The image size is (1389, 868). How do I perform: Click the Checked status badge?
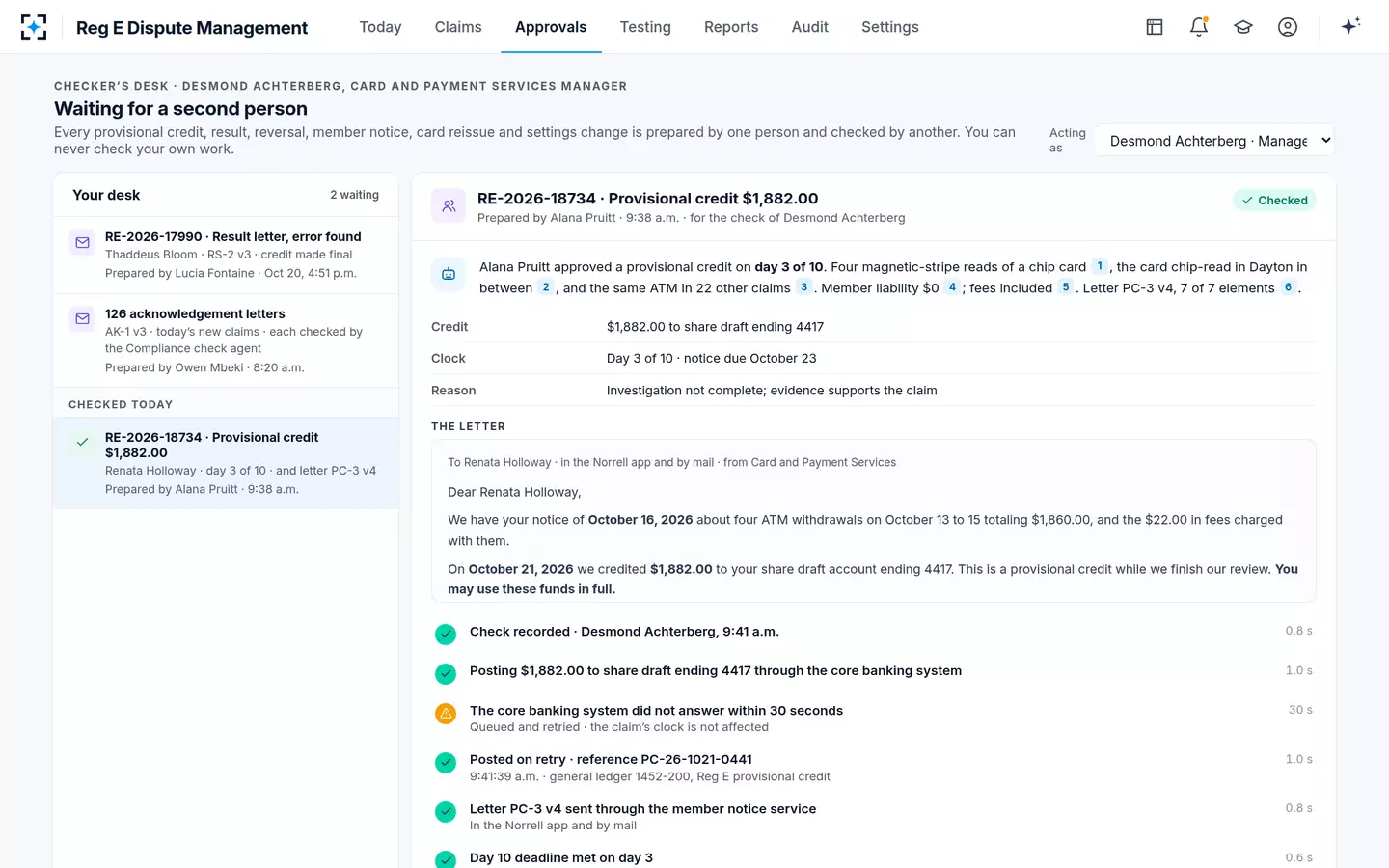tap(1274, 200)
